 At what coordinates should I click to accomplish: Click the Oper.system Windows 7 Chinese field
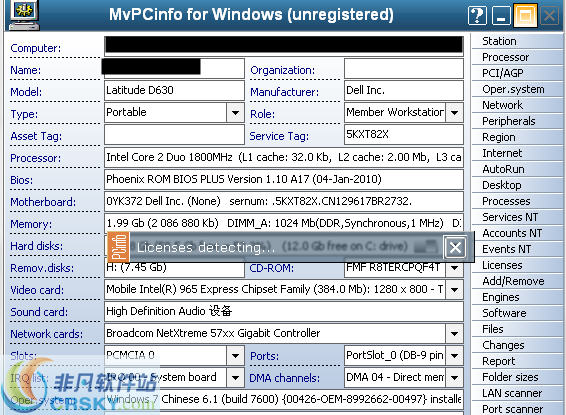284,399
